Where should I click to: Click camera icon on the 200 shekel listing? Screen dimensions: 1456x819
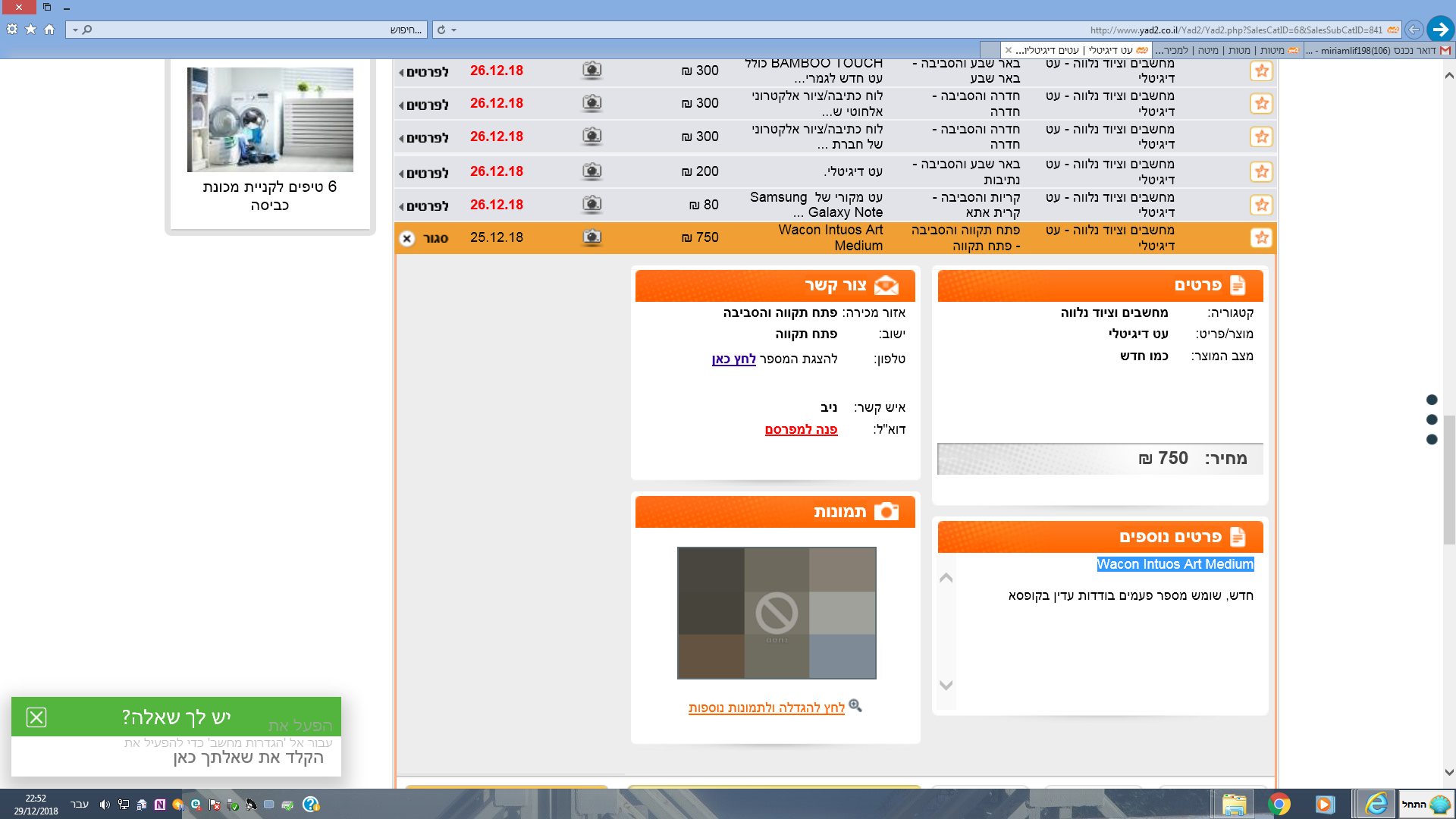[x=591, y=171]
